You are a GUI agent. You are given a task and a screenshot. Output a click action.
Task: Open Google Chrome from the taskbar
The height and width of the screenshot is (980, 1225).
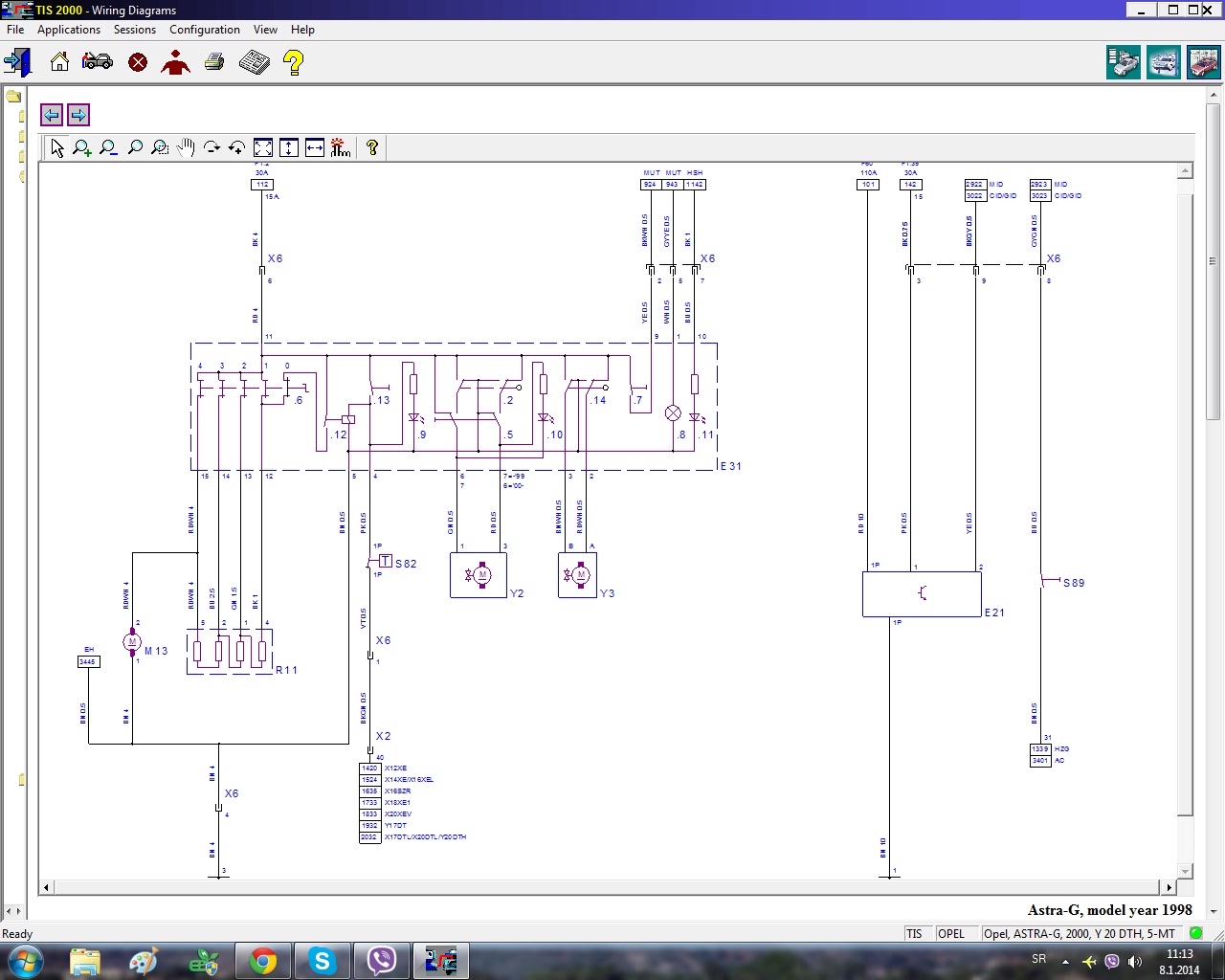[263, 961]
